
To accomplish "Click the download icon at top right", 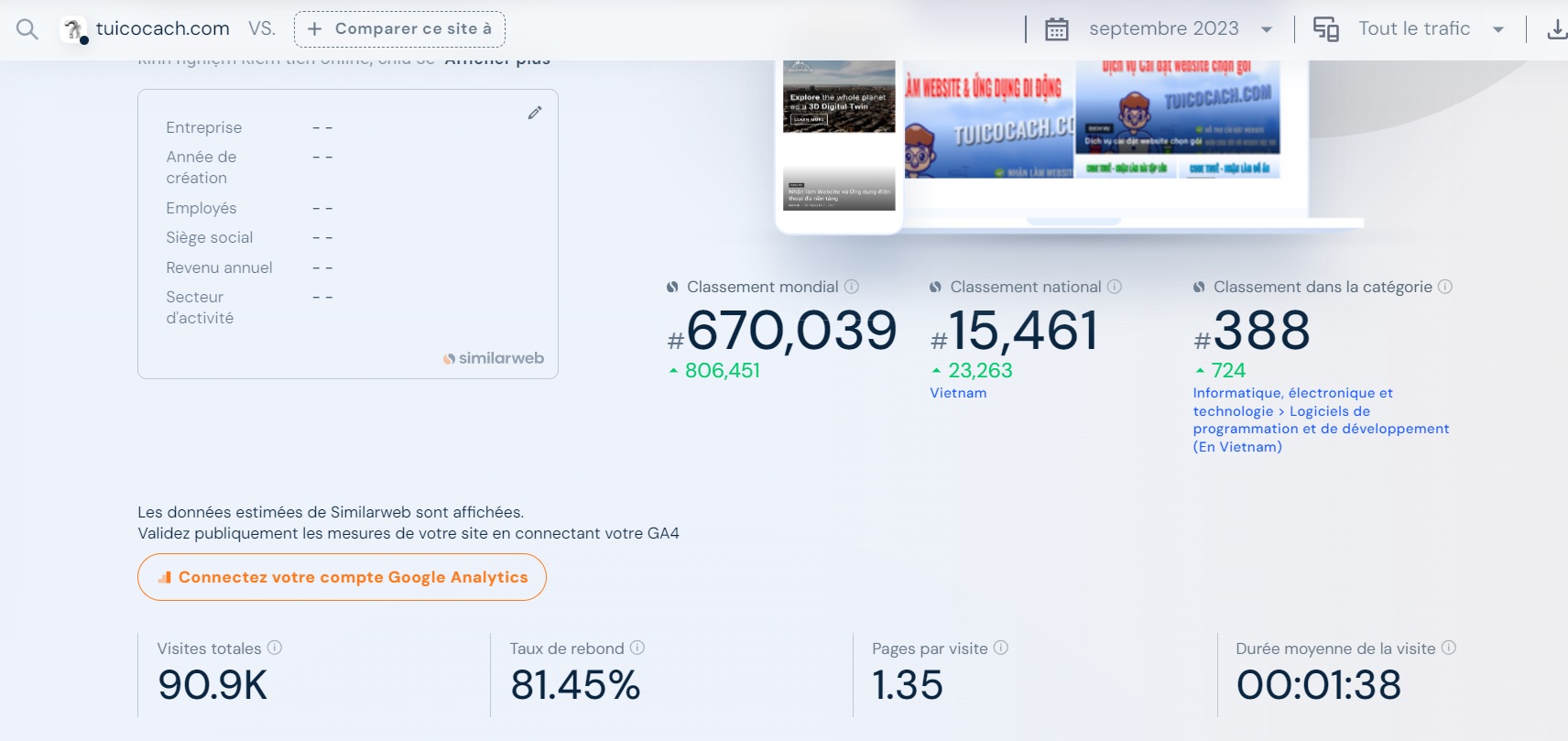I will click(1556, 29).
